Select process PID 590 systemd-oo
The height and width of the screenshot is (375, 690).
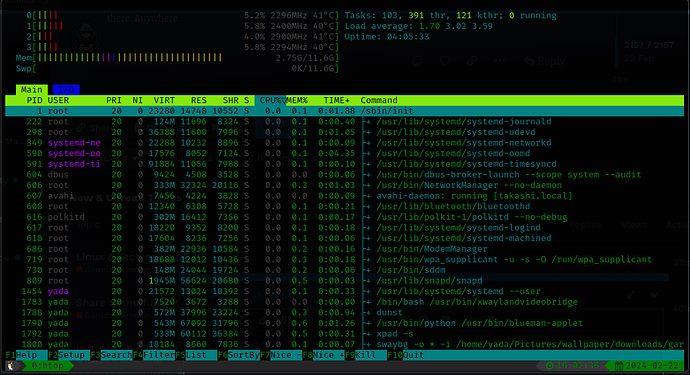(345, 154)
